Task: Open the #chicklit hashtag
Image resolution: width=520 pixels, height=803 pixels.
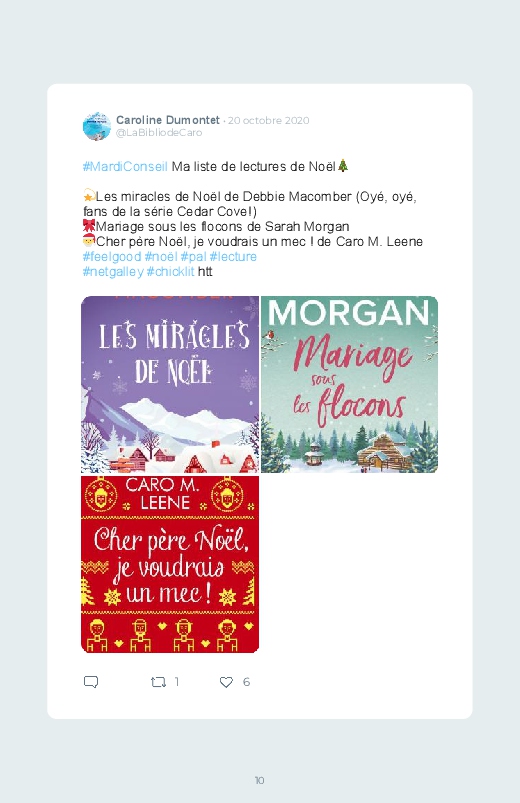Action: [171, 271]
